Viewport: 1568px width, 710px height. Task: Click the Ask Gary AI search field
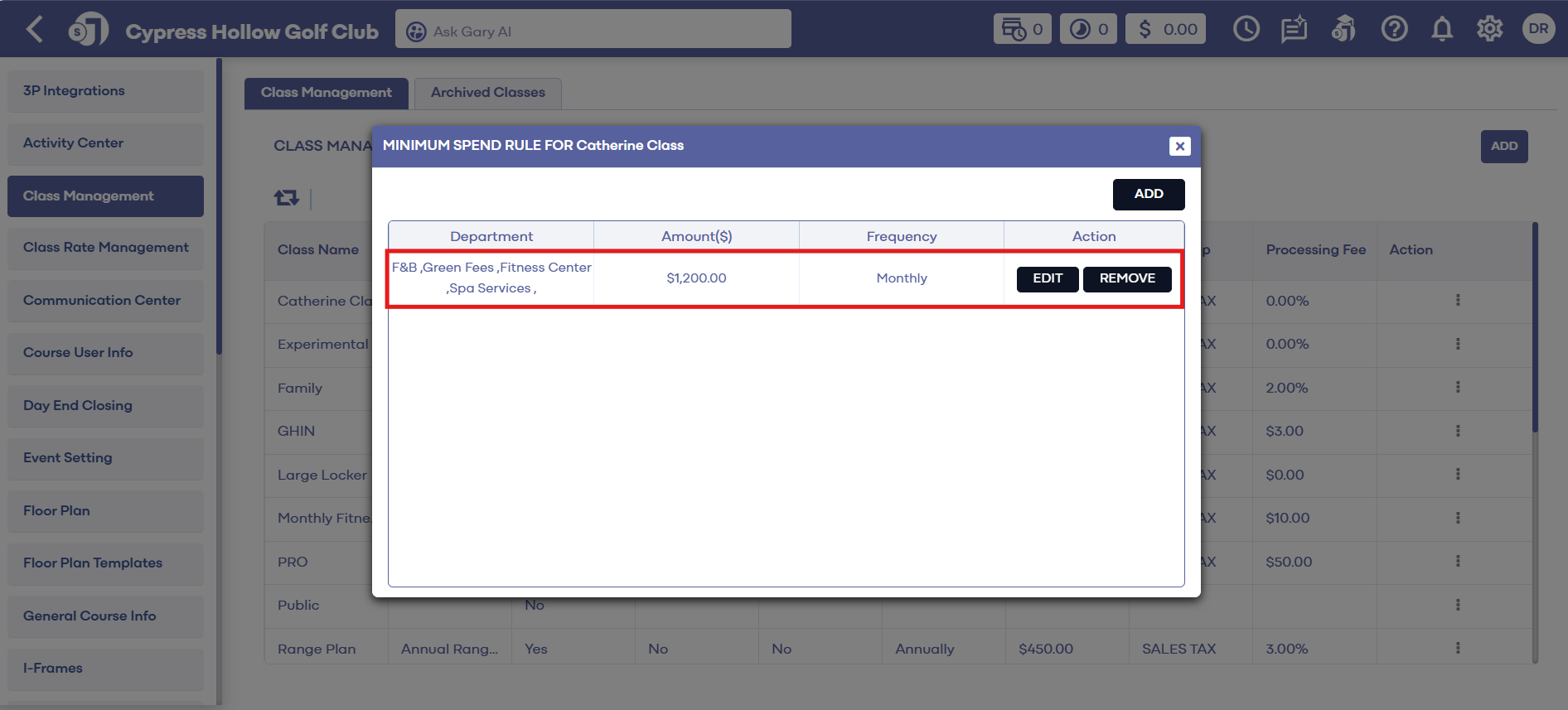pos(593,31)
